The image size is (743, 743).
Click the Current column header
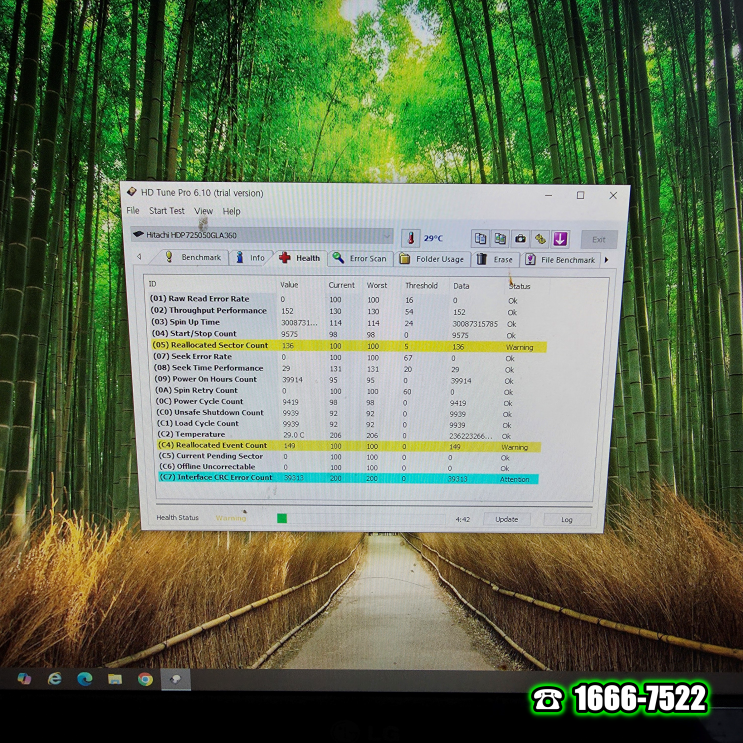tap(343, 285)
